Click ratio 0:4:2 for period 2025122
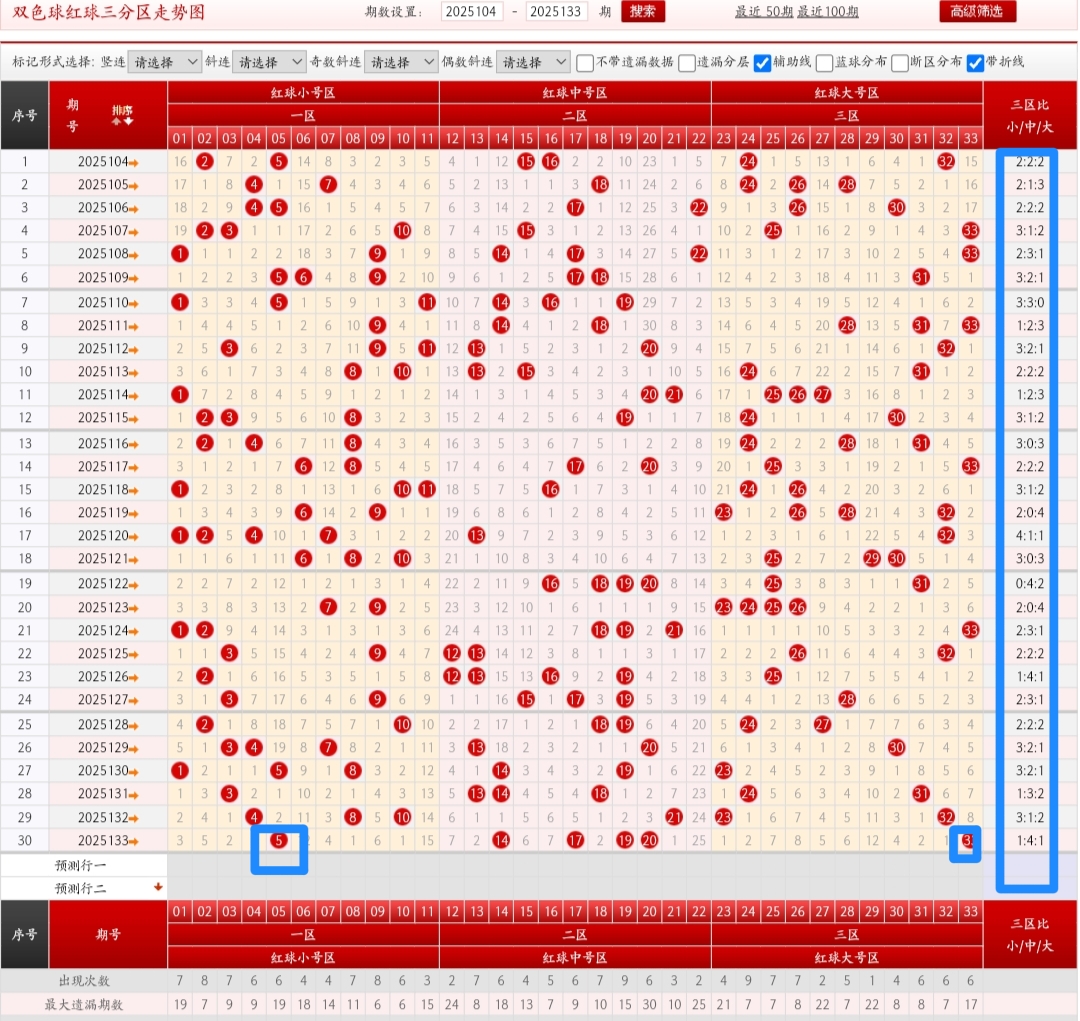 click(x=1030, y=584)
